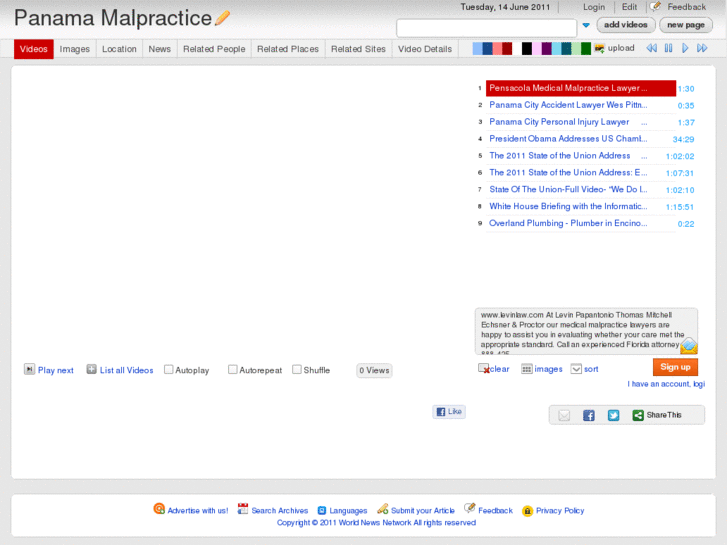Viewport: 727px width, 545px height.
Task: Click the images grid icon
Action: pyautogui.click(x=526, y=369)
